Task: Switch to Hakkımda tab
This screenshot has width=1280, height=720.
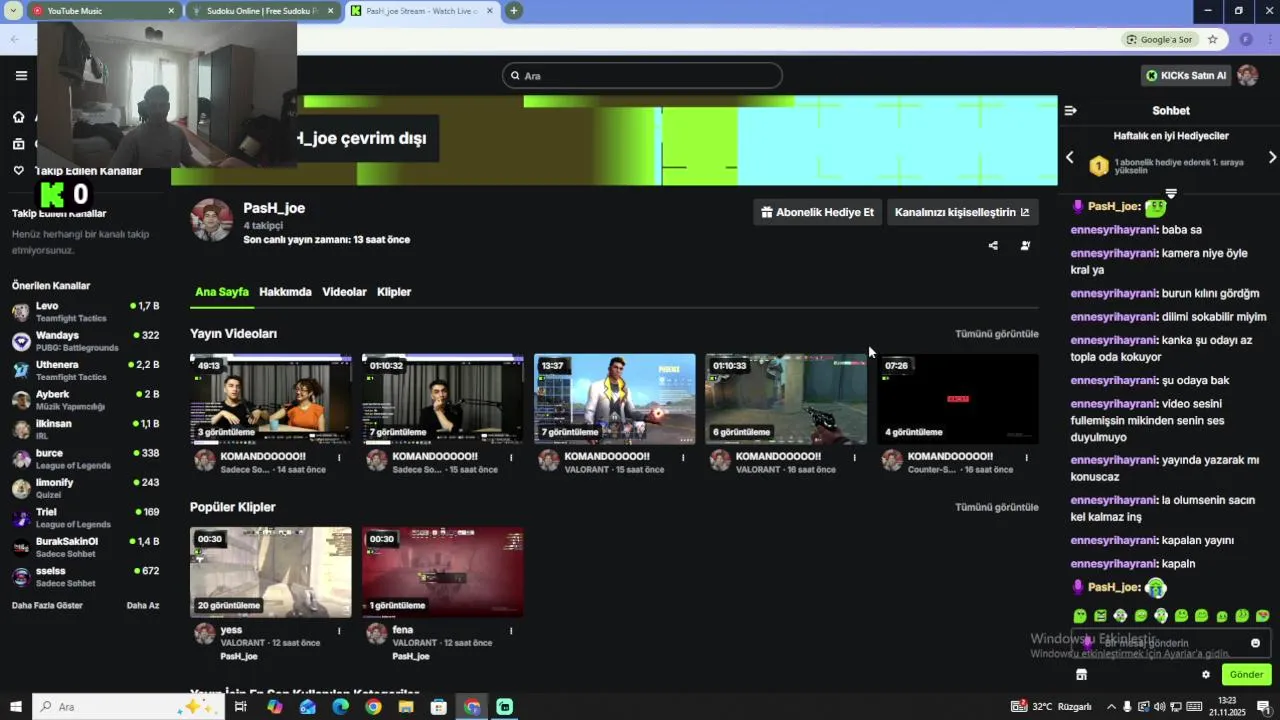Action: pyautogui.click(x=285, y=292)
